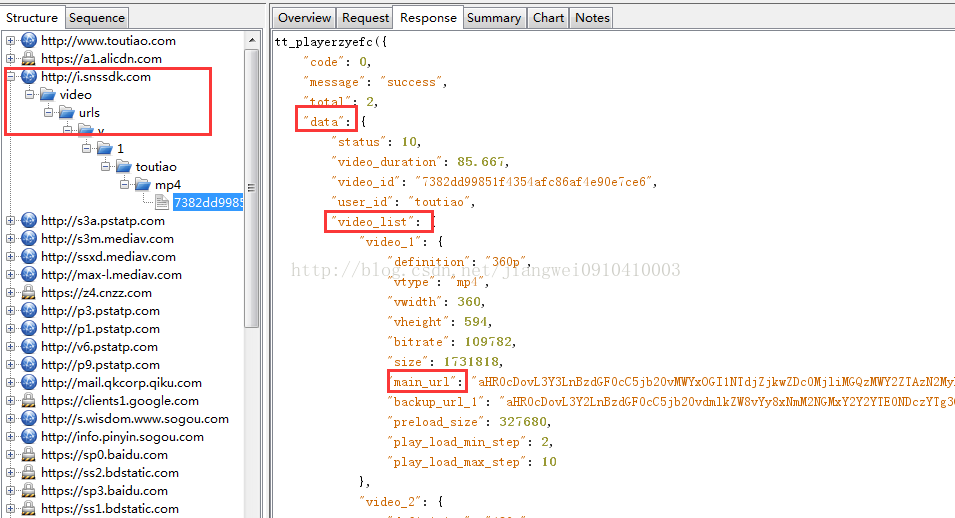
Task: Click lock icon of ss2.bdstatic.com
Action: coord(29,472)
